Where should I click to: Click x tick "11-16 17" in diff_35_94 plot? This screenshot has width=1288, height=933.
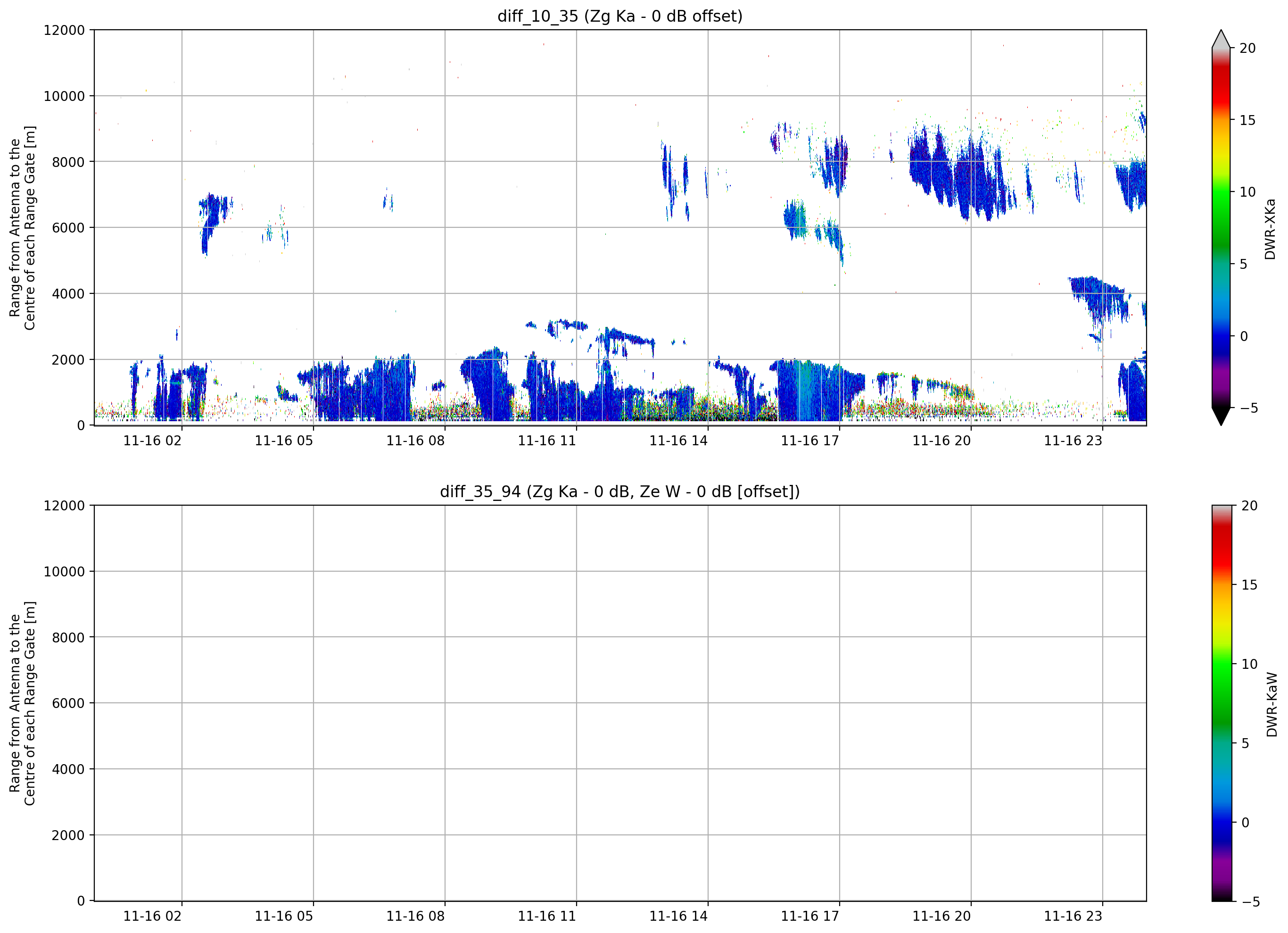(x=810, y=916)
